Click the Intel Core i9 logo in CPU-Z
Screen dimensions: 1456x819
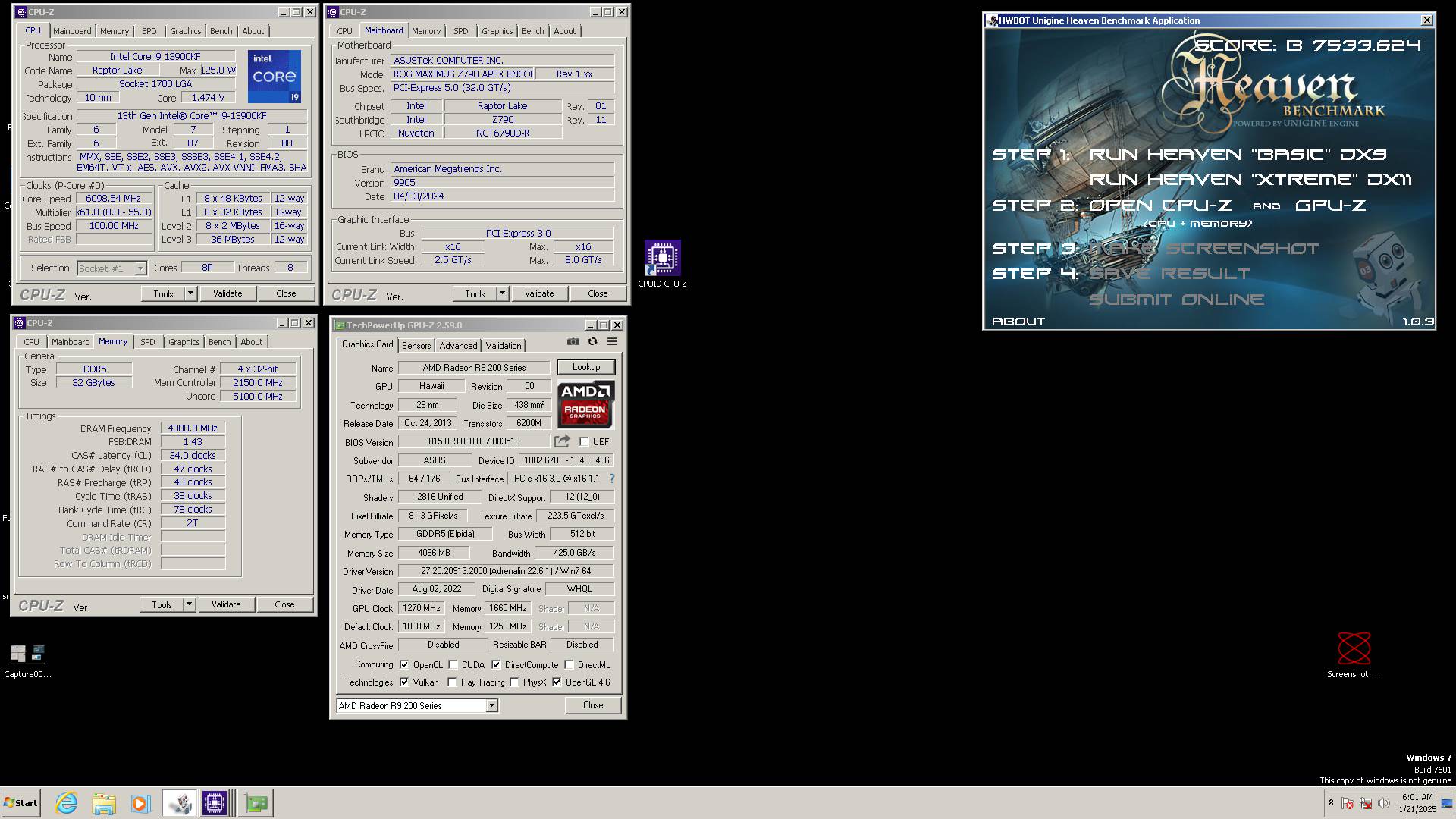tap(275, 77)
